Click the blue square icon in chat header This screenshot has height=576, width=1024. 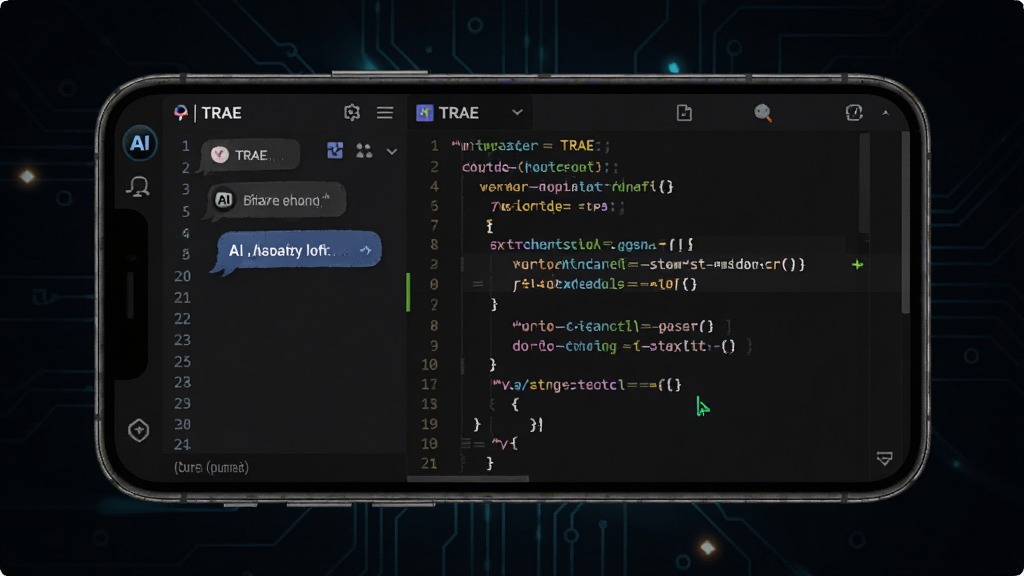335,151
